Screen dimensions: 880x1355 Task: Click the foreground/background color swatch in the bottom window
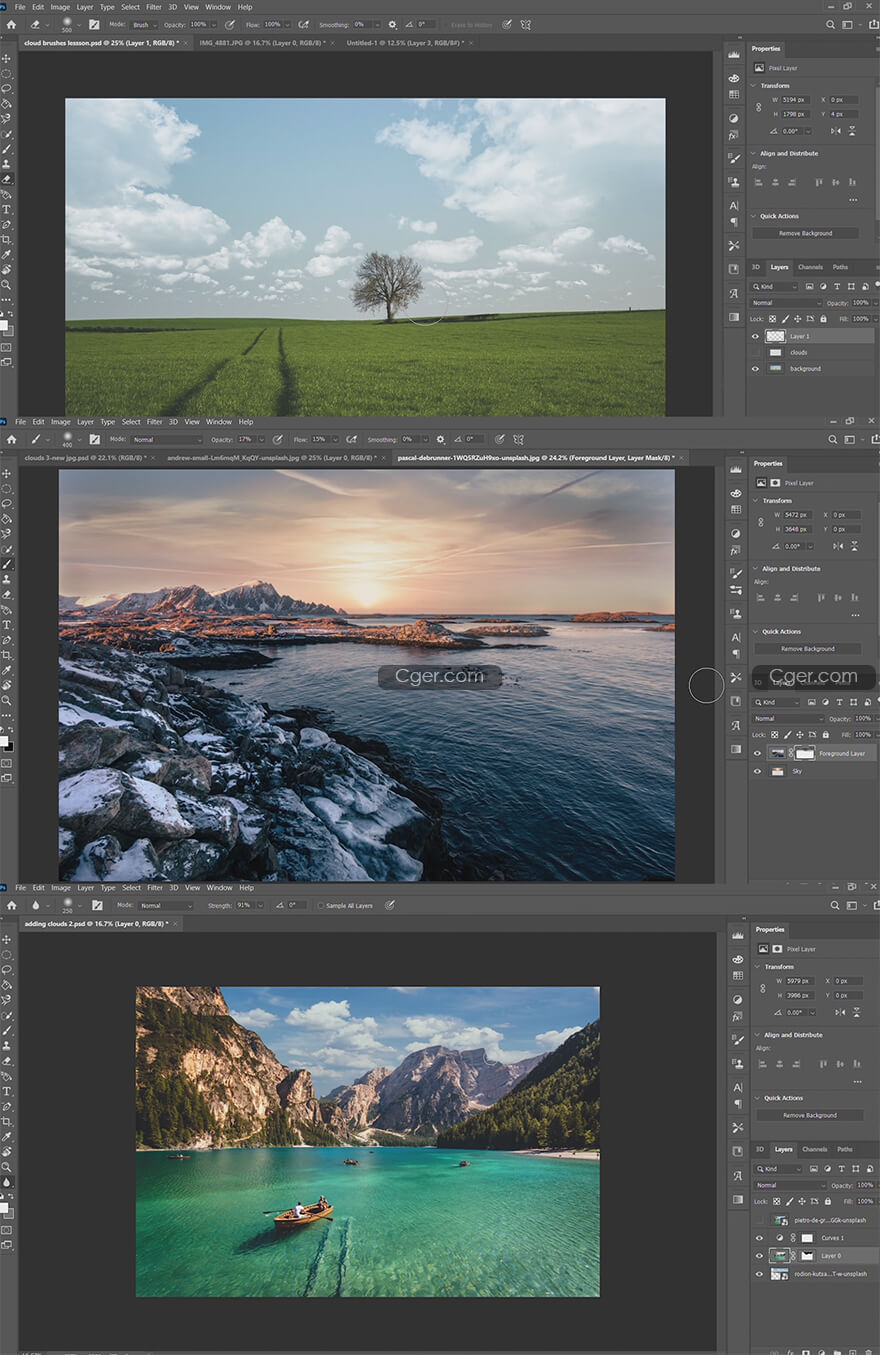click(6, 1209)
